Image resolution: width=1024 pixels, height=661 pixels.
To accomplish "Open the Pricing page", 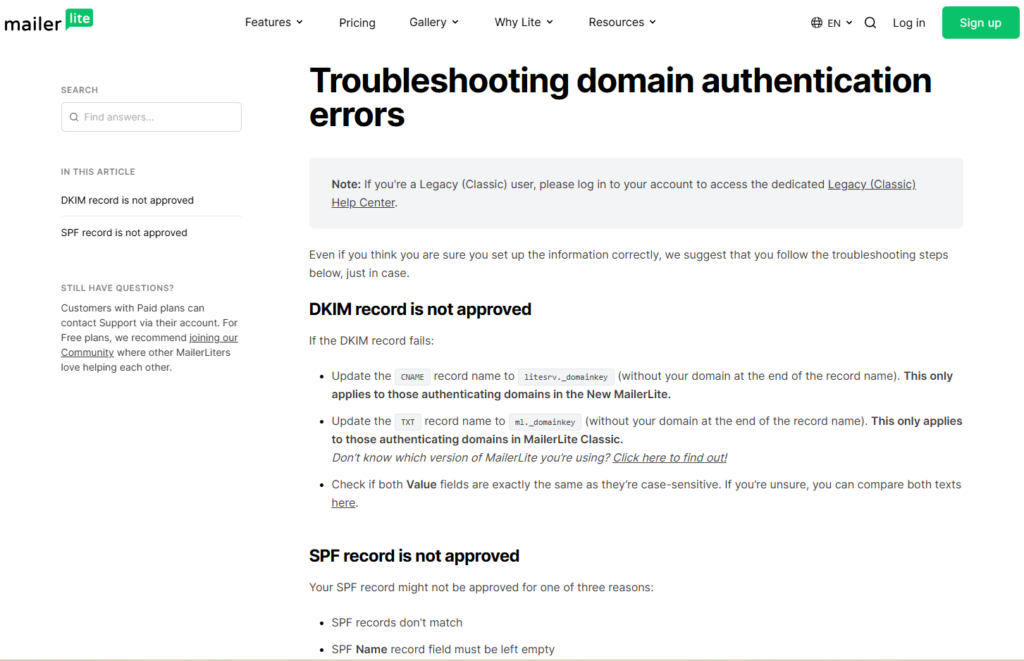I will 357,23.
